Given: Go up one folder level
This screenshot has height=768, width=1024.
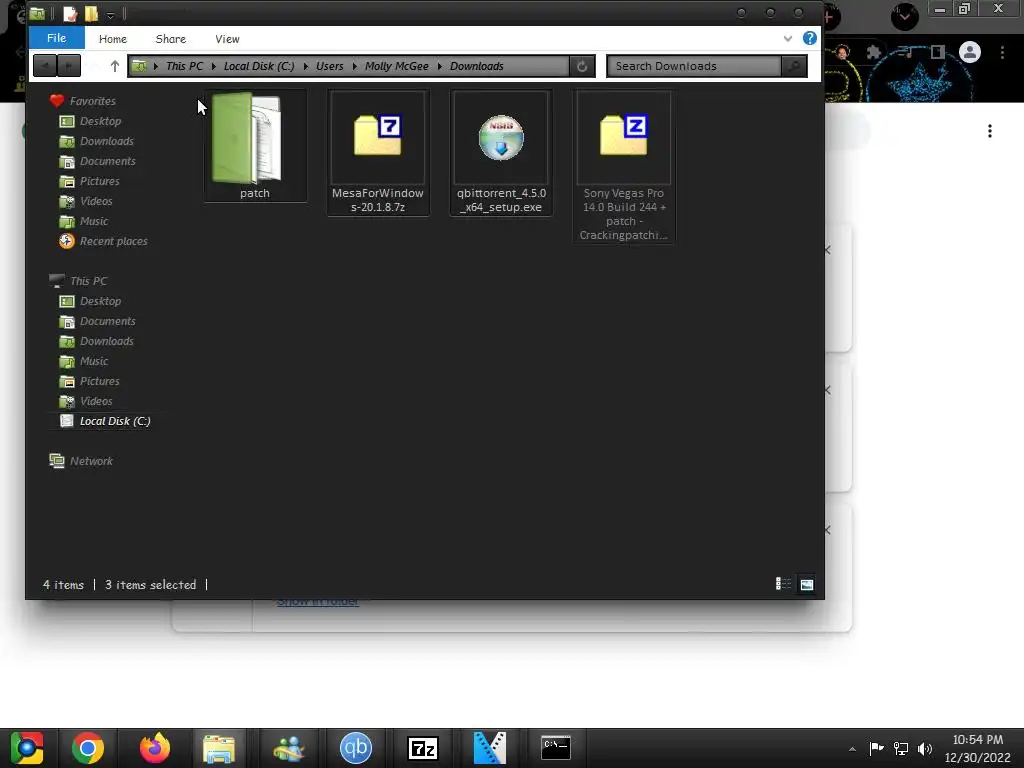Looking at the screenshot, I should [x=115, y=66].
